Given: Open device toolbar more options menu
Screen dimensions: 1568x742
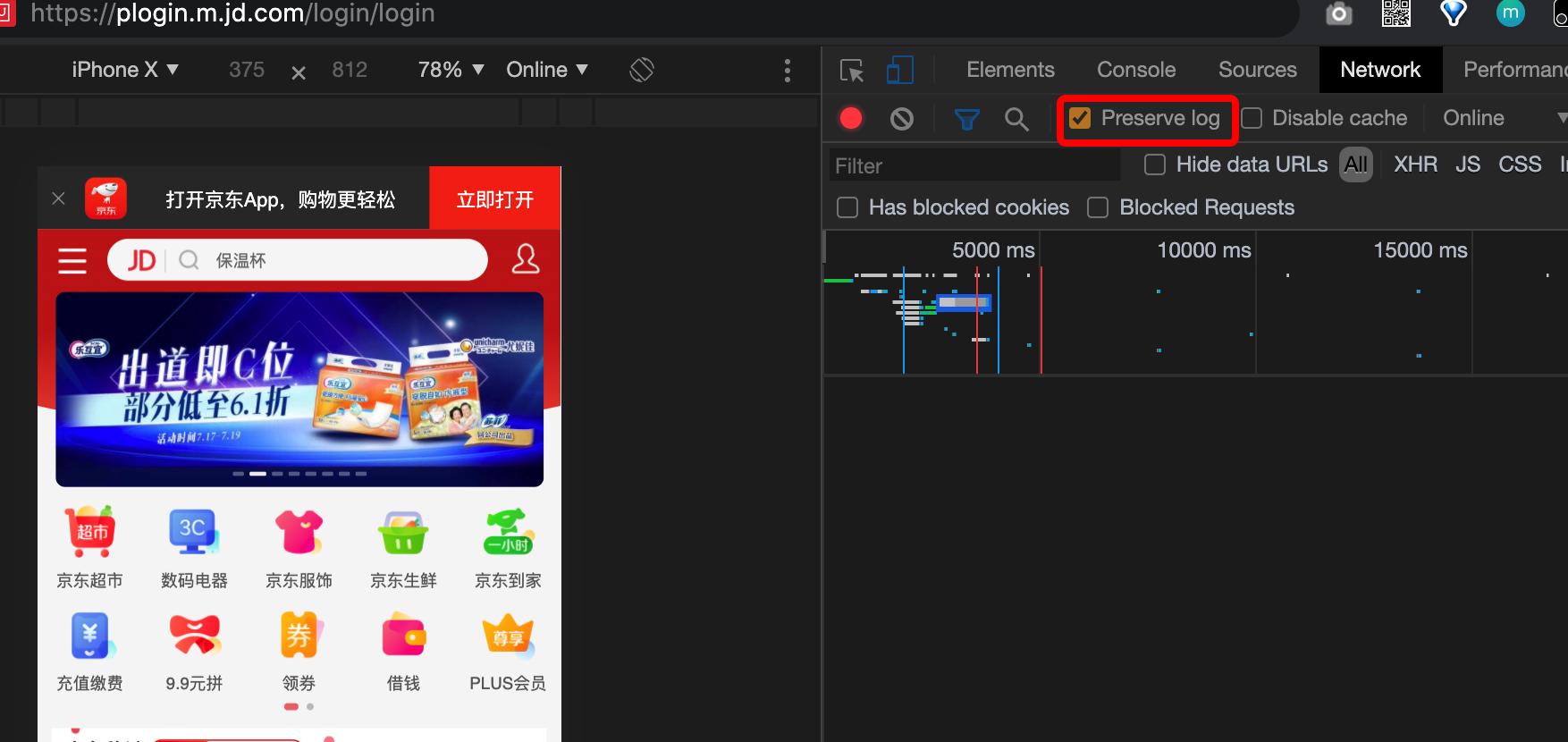Looking at the screenshot, I should pos(788,71).
